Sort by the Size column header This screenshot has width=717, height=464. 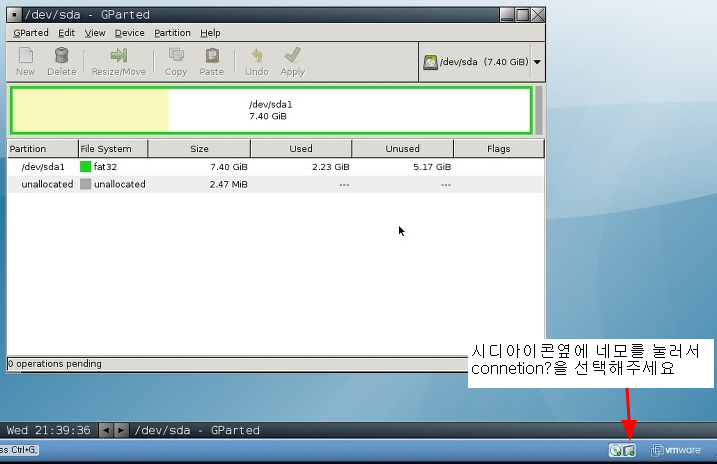point(199,149)
